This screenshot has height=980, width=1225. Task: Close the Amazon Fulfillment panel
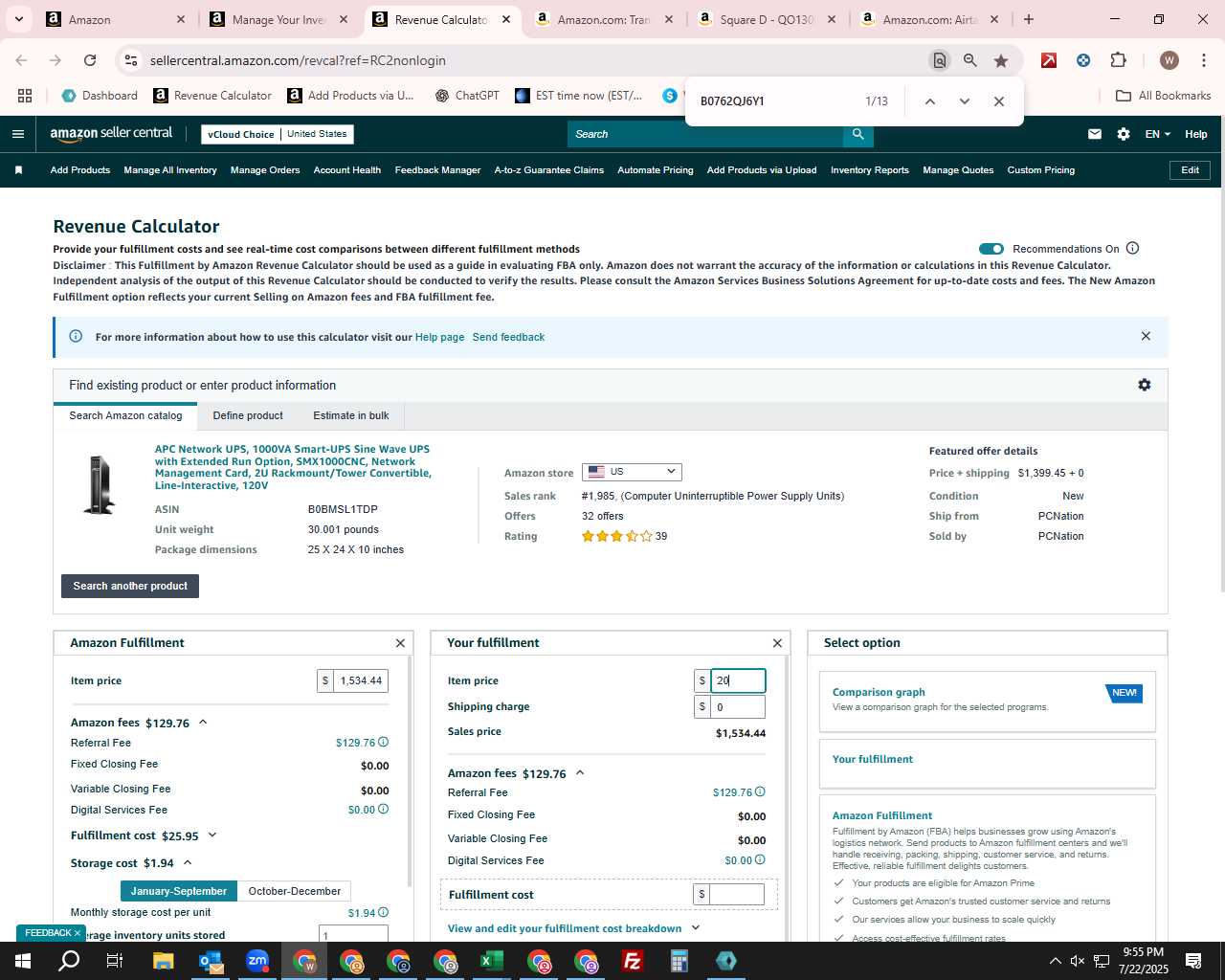pos(400,643)
